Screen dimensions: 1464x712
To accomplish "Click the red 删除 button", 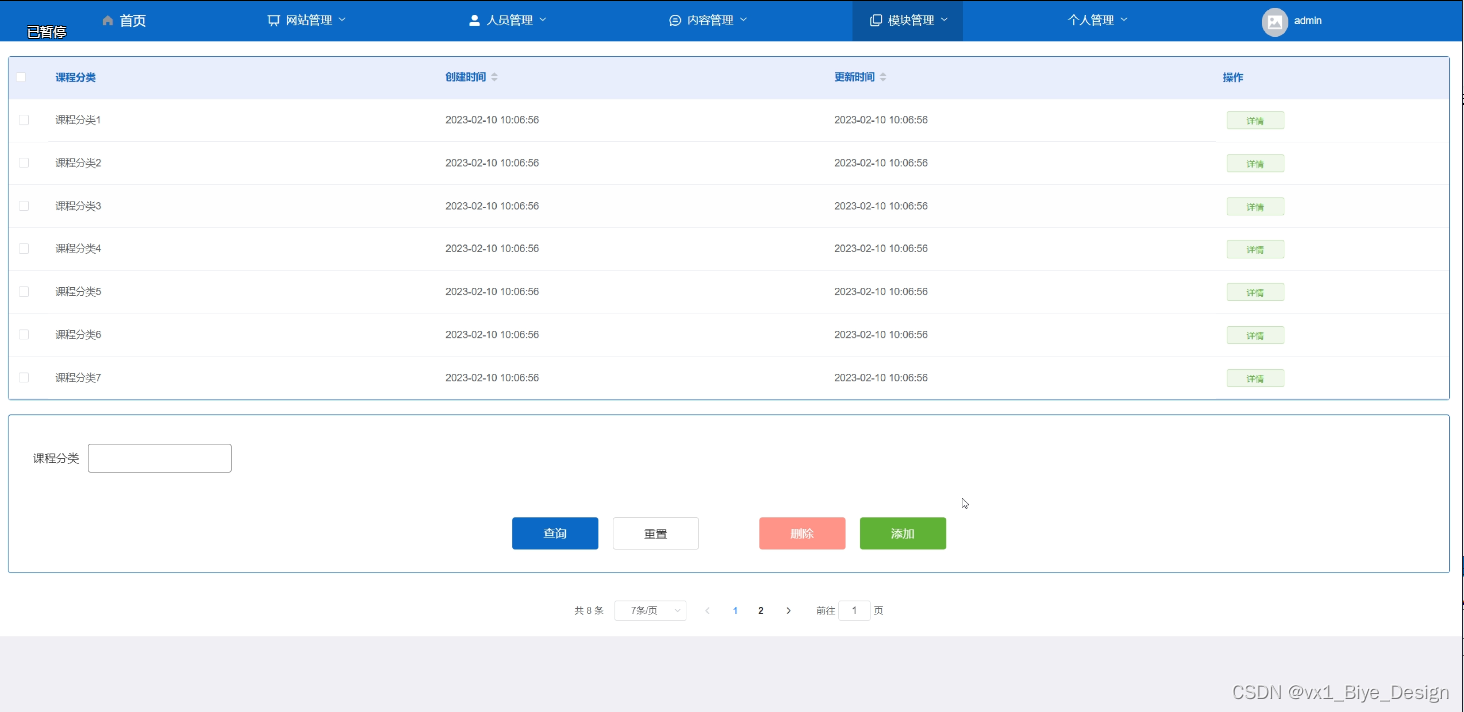I will pos(802,533).
